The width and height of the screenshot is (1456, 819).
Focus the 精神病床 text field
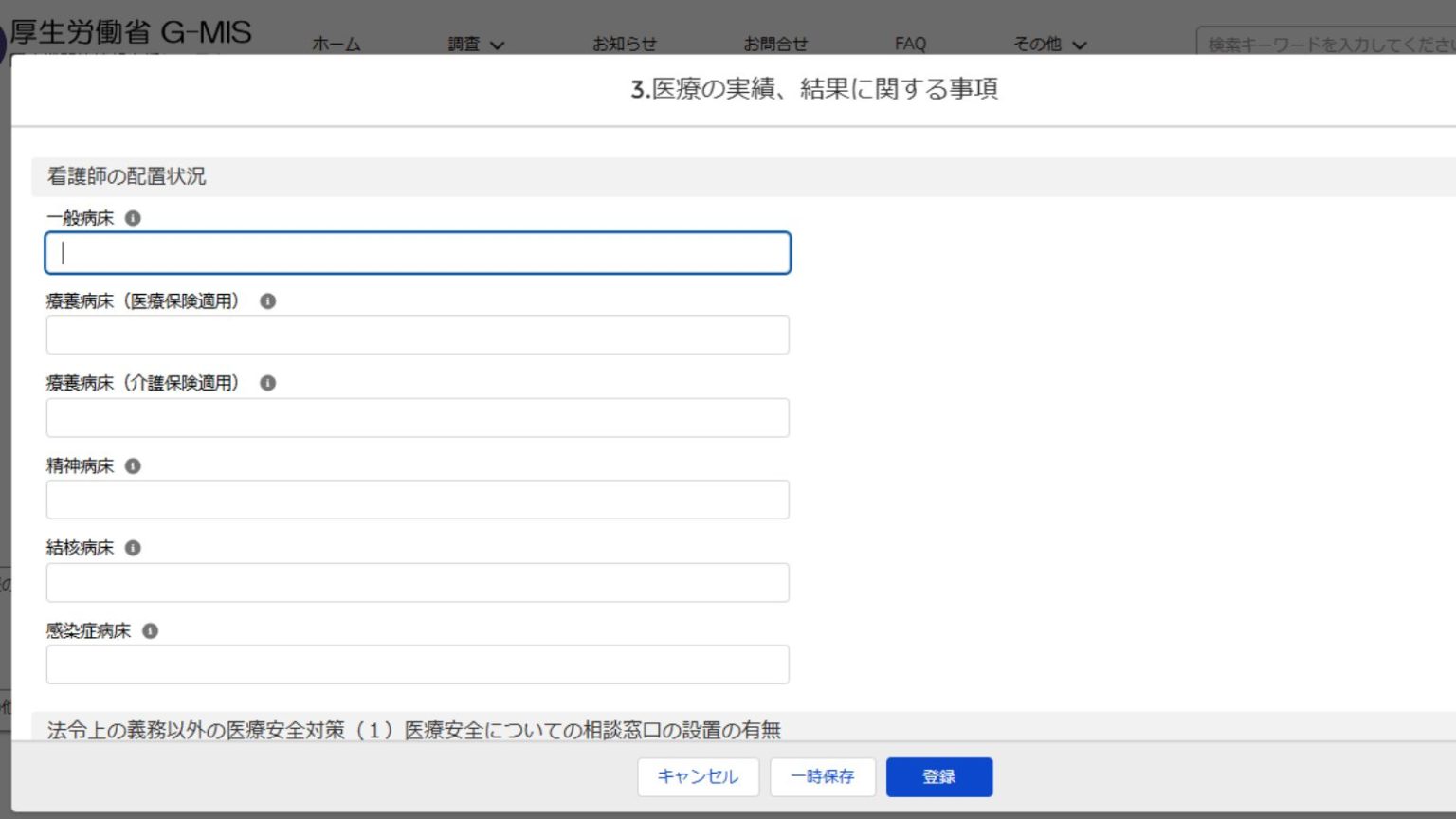point(417,499)
